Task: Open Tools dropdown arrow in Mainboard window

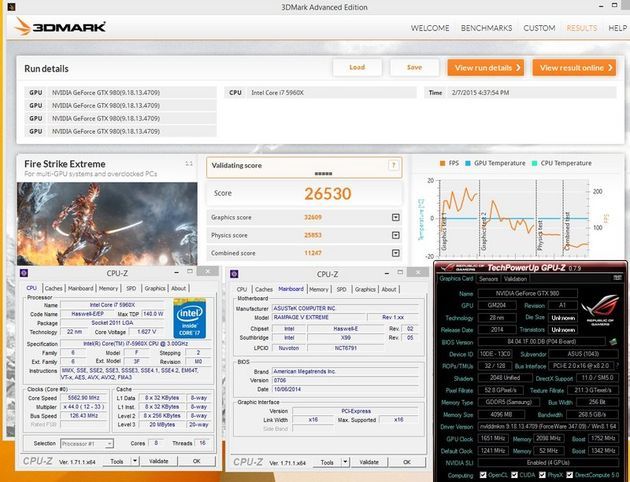Action: point(345,462)
